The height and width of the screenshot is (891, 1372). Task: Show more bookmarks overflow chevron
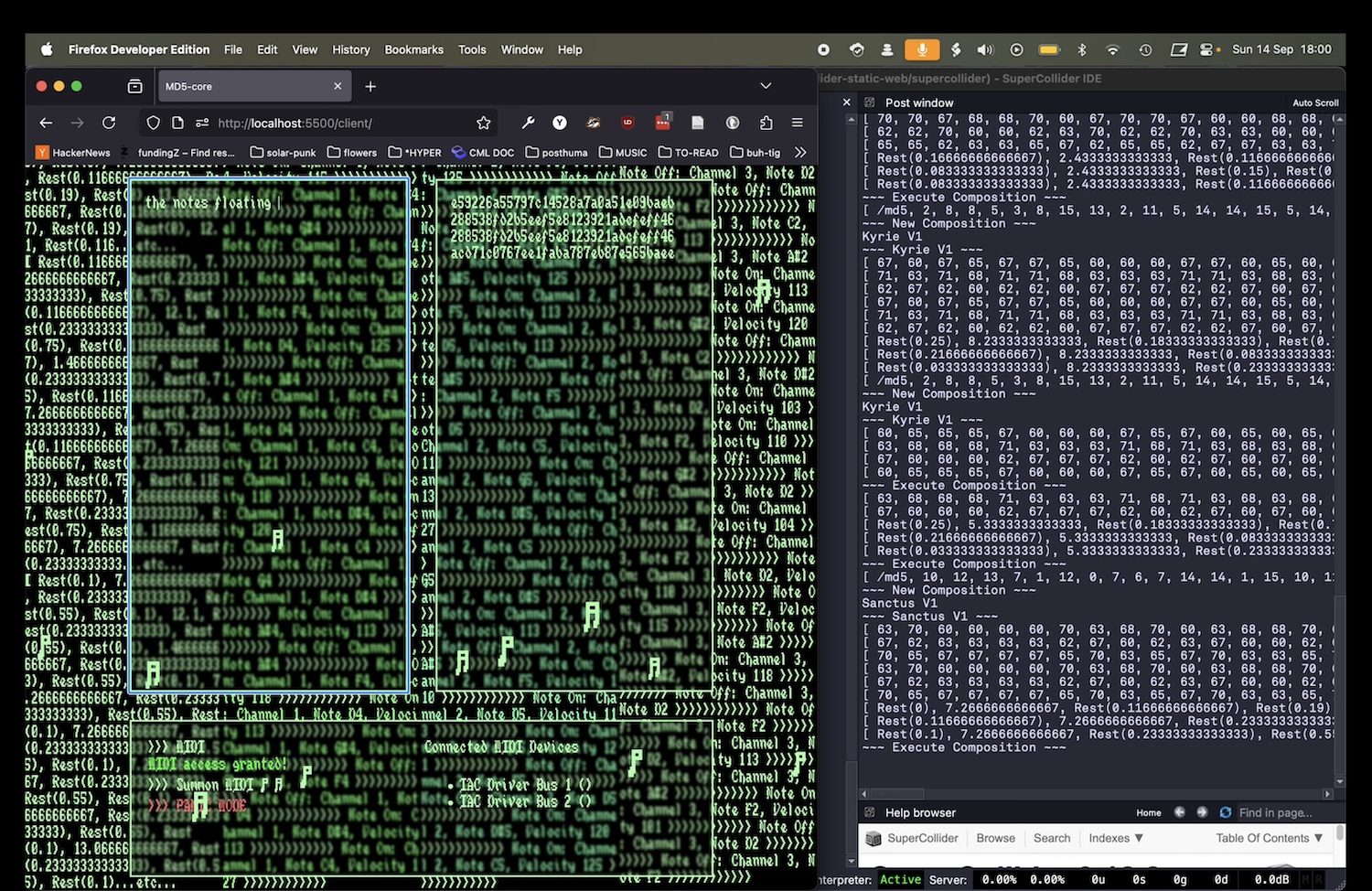[800, 153]
